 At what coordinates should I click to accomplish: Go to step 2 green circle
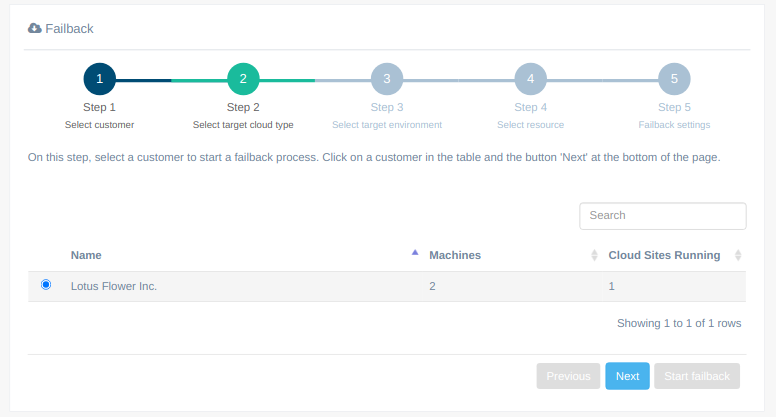(x=243, y=79)
